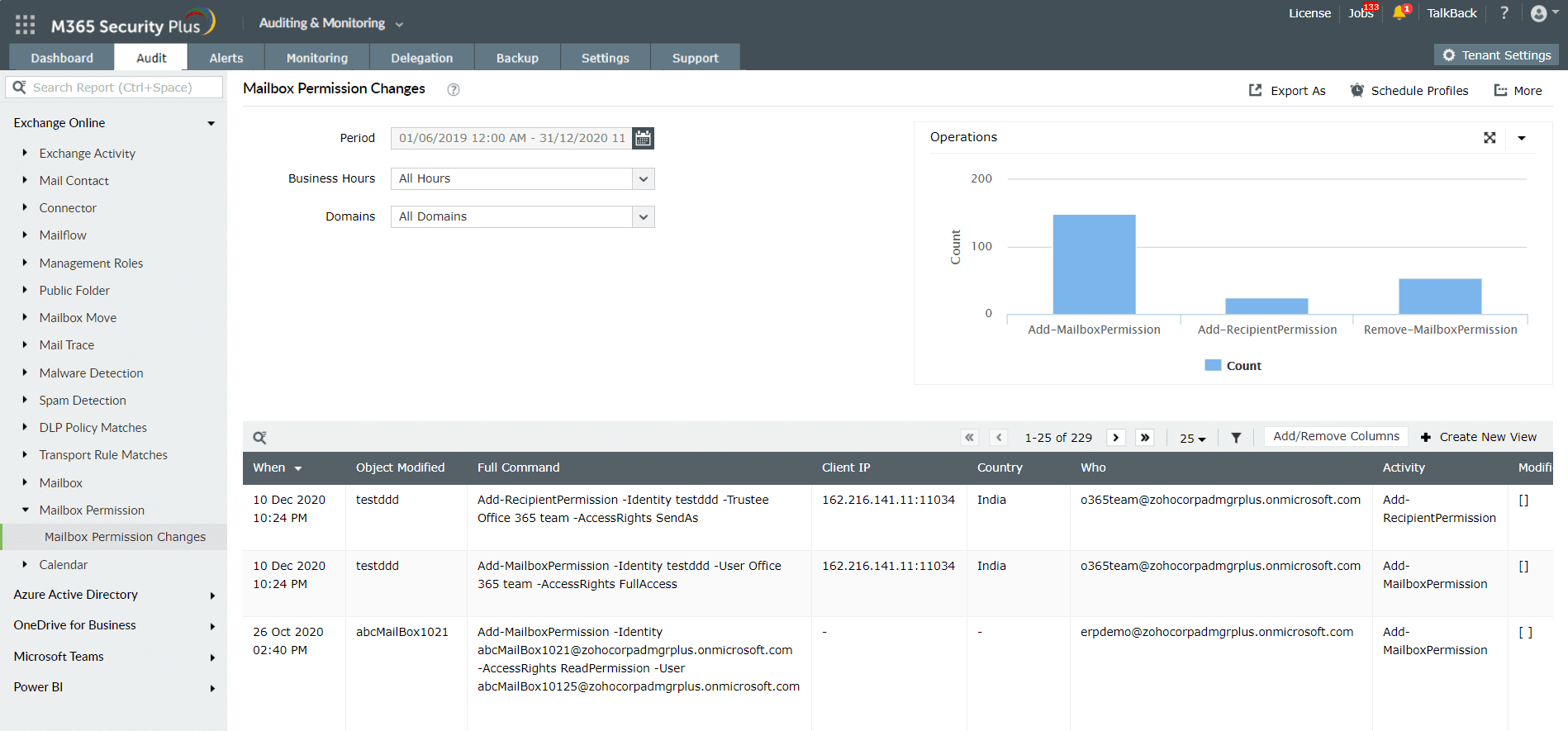Open the apps grid launcher icon
Image resolution: width=1568 pixels, height=731 pixels.
[x=25, y=25]
